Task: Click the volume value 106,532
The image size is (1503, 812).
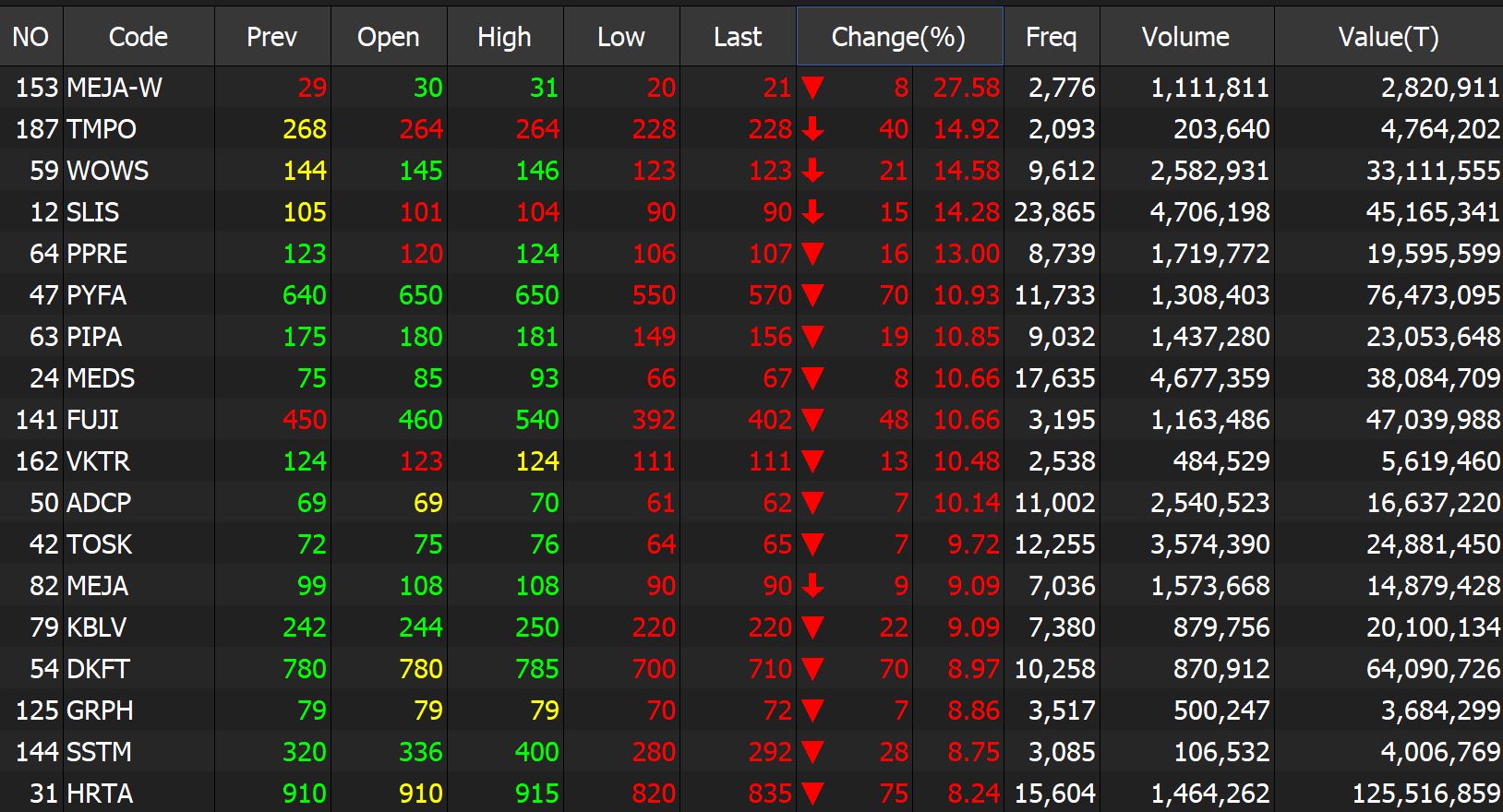Action: point(1221,752)
